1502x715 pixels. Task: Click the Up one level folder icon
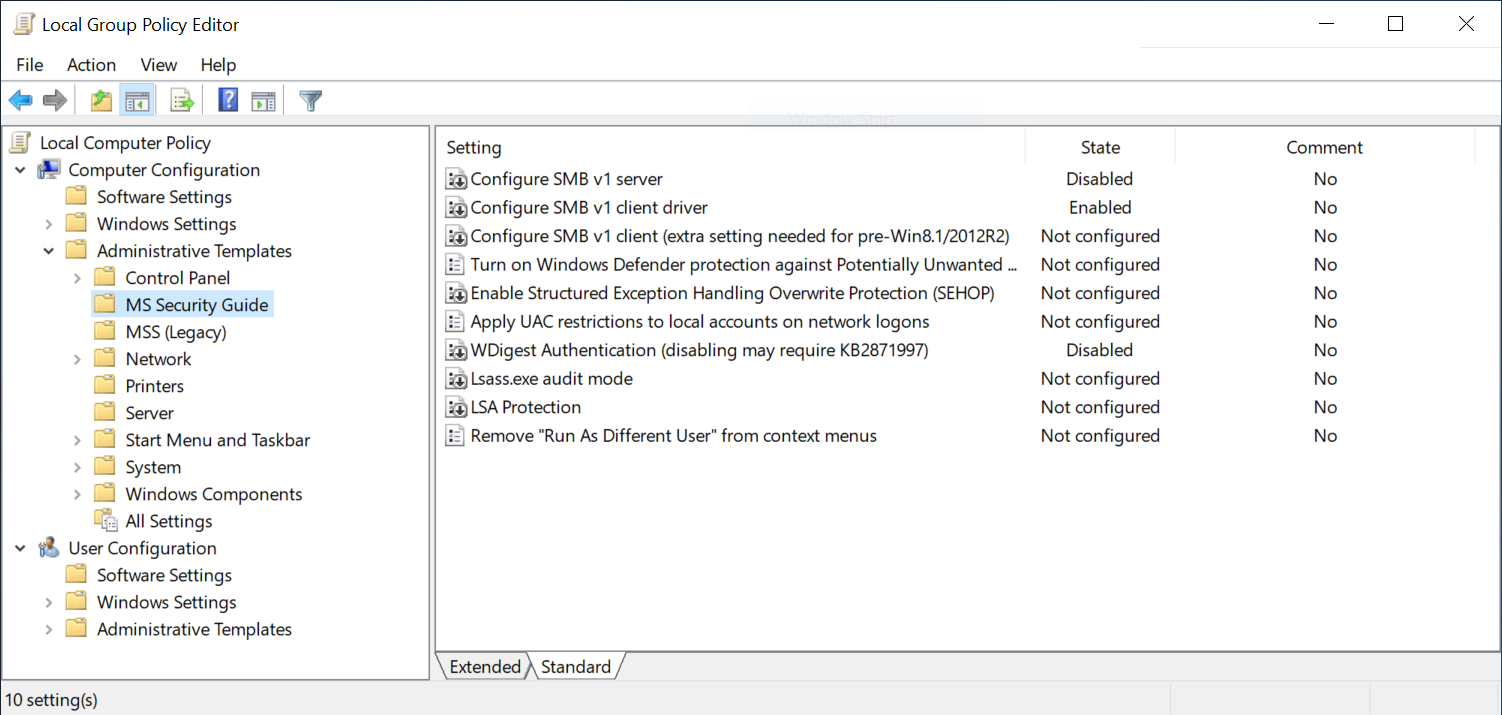tap(99, 99)
